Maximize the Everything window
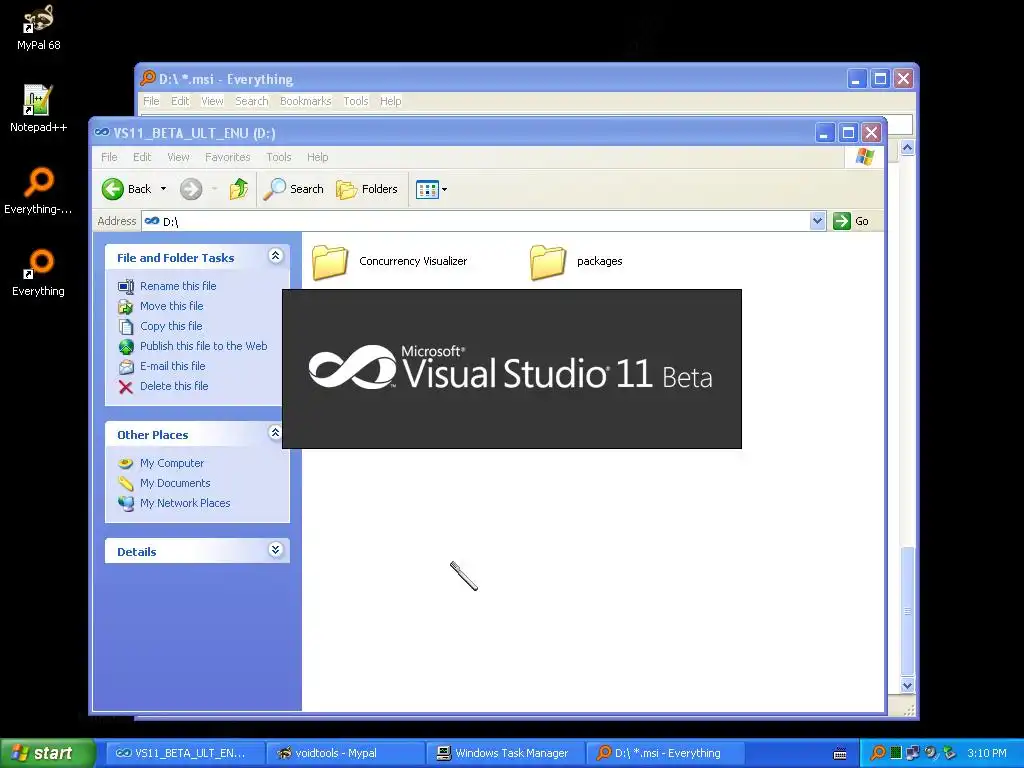The image size is (1024, 768). tap(880, 79)
